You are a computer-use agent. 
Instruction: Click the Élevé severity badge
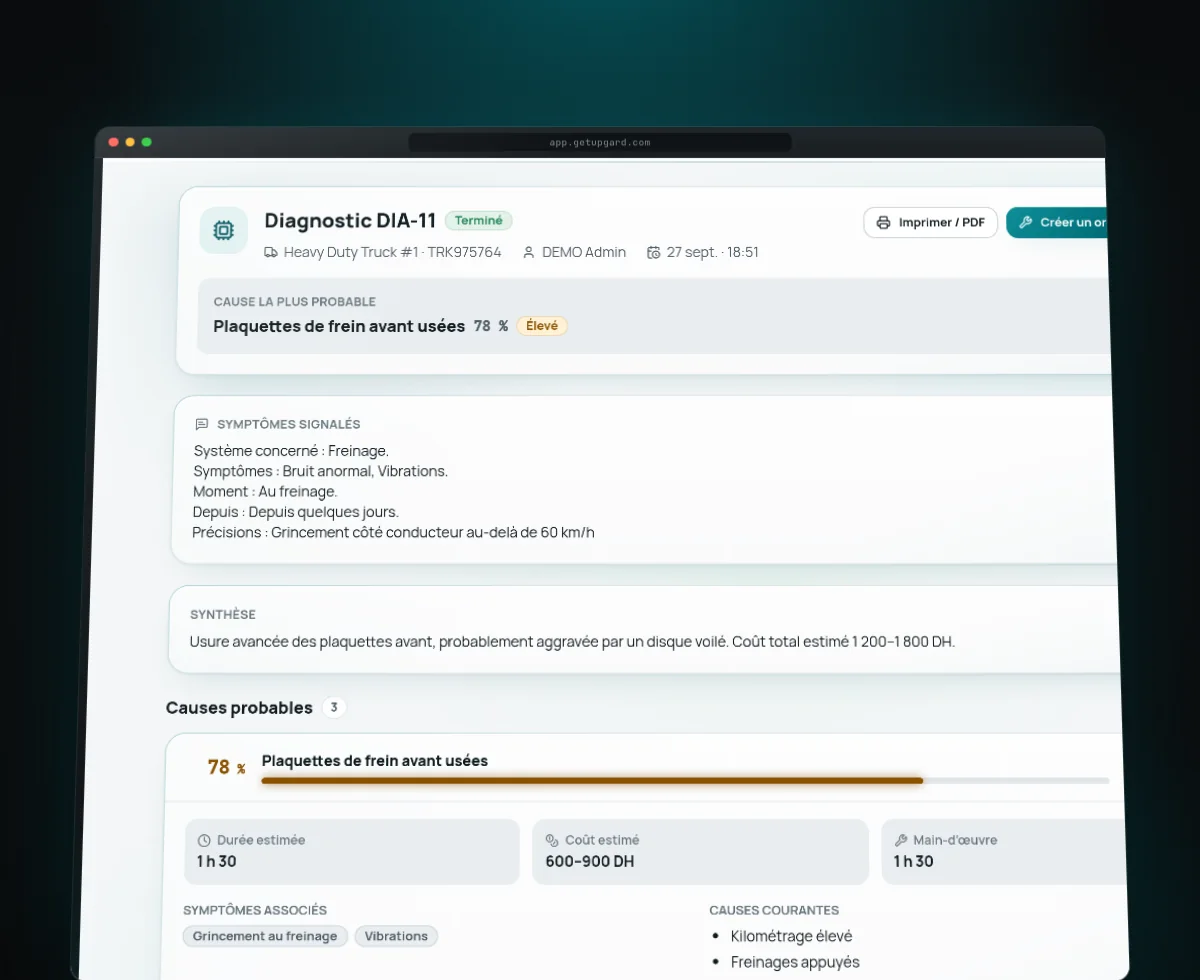542,326
